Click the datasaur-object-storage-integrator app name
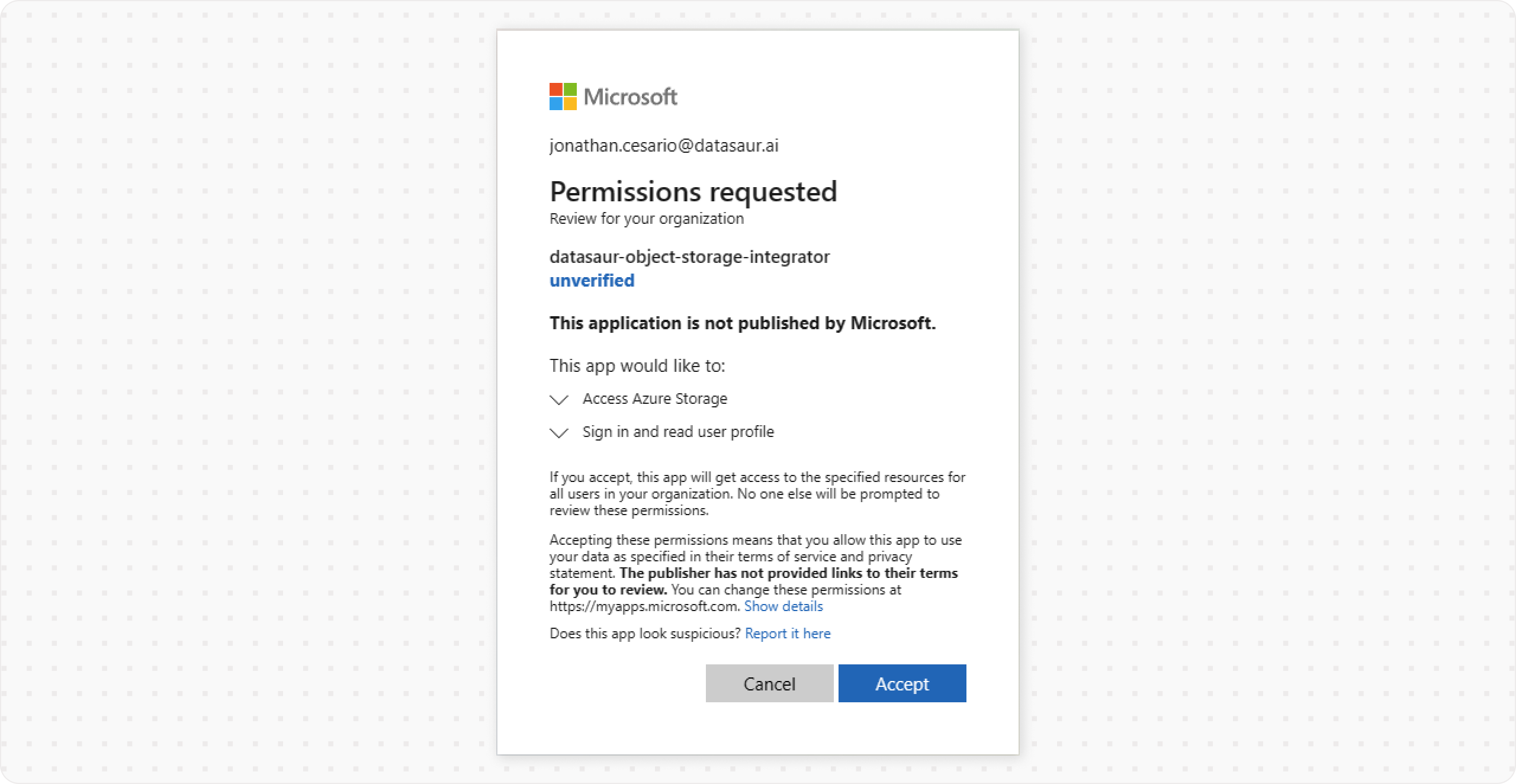The image size is (1516, 784). point(689,256)
